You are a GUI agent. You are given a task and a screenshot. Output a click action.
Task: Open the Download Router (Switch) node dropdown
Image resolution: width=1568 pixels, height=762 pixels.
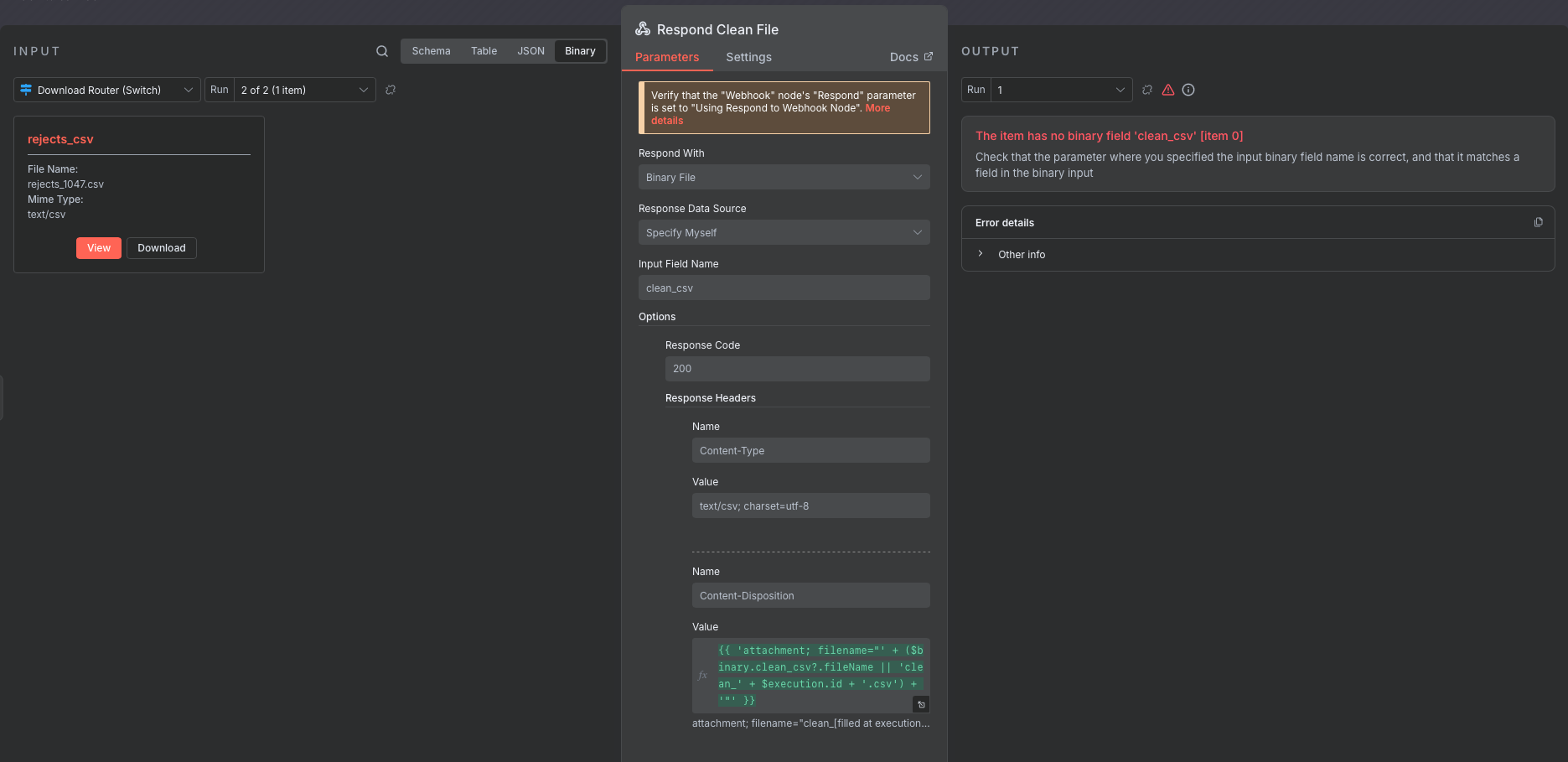click(x=106, y=90)
